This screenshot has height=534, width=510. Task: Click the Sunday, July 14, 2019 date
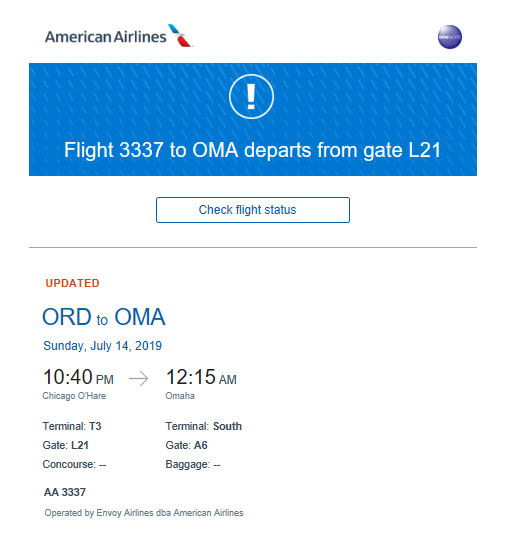click(102, 346)
